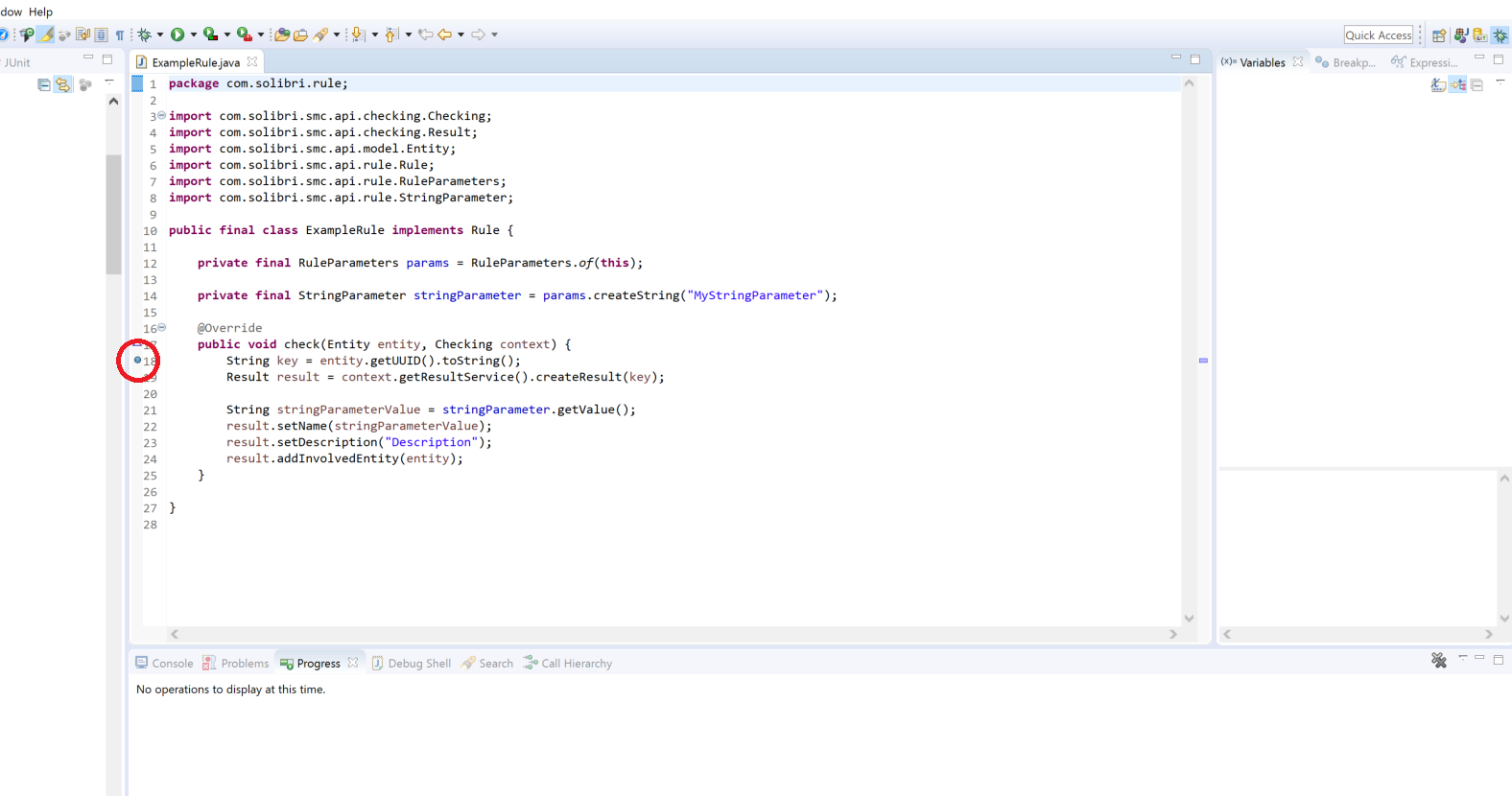Click the Open Perspective icon
Screen dimensions: 1512x796
coord(1439,35)
